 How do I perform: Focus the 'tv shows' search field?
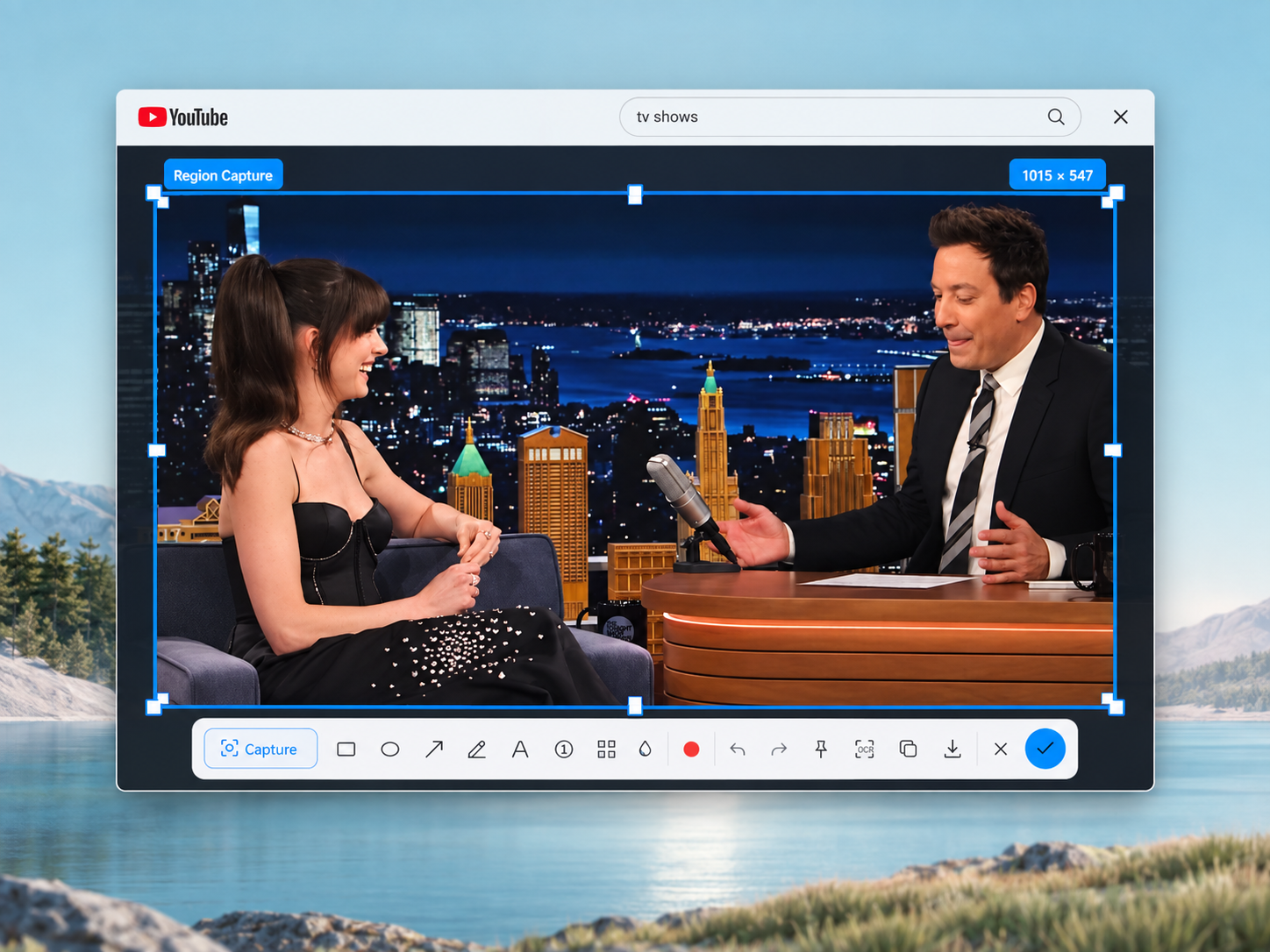(x=850, y=117)
